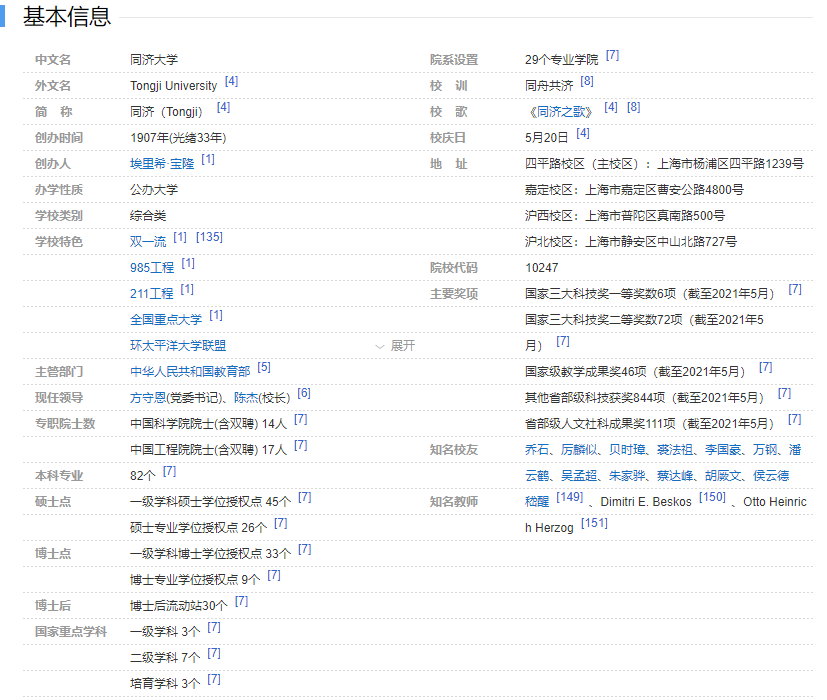Go to the 全国重点大学 page link

pos(166,319)
